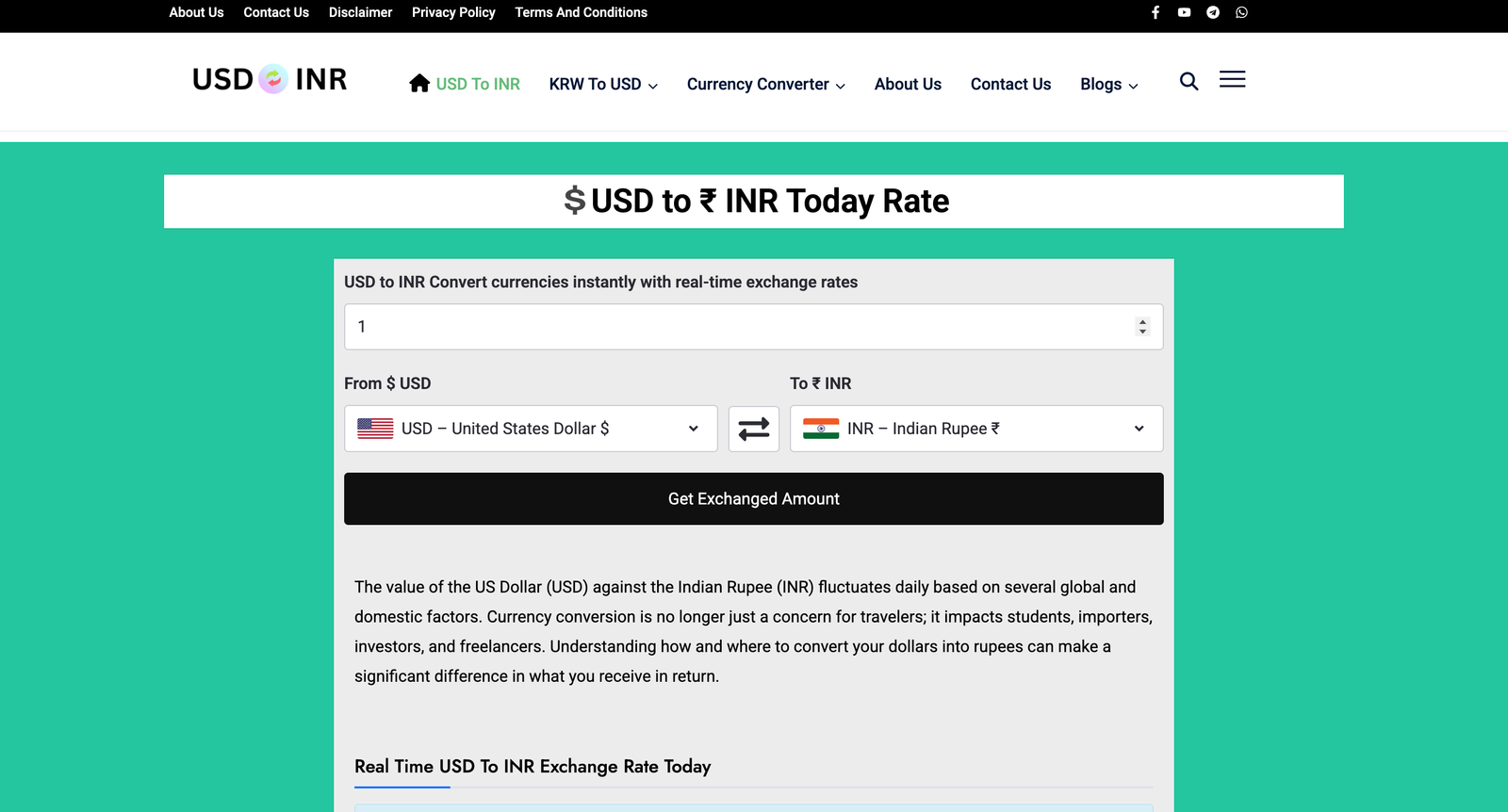1508x812 pixels.
Task: Click the home icon beside USD To INR
Action: [419, 84]
